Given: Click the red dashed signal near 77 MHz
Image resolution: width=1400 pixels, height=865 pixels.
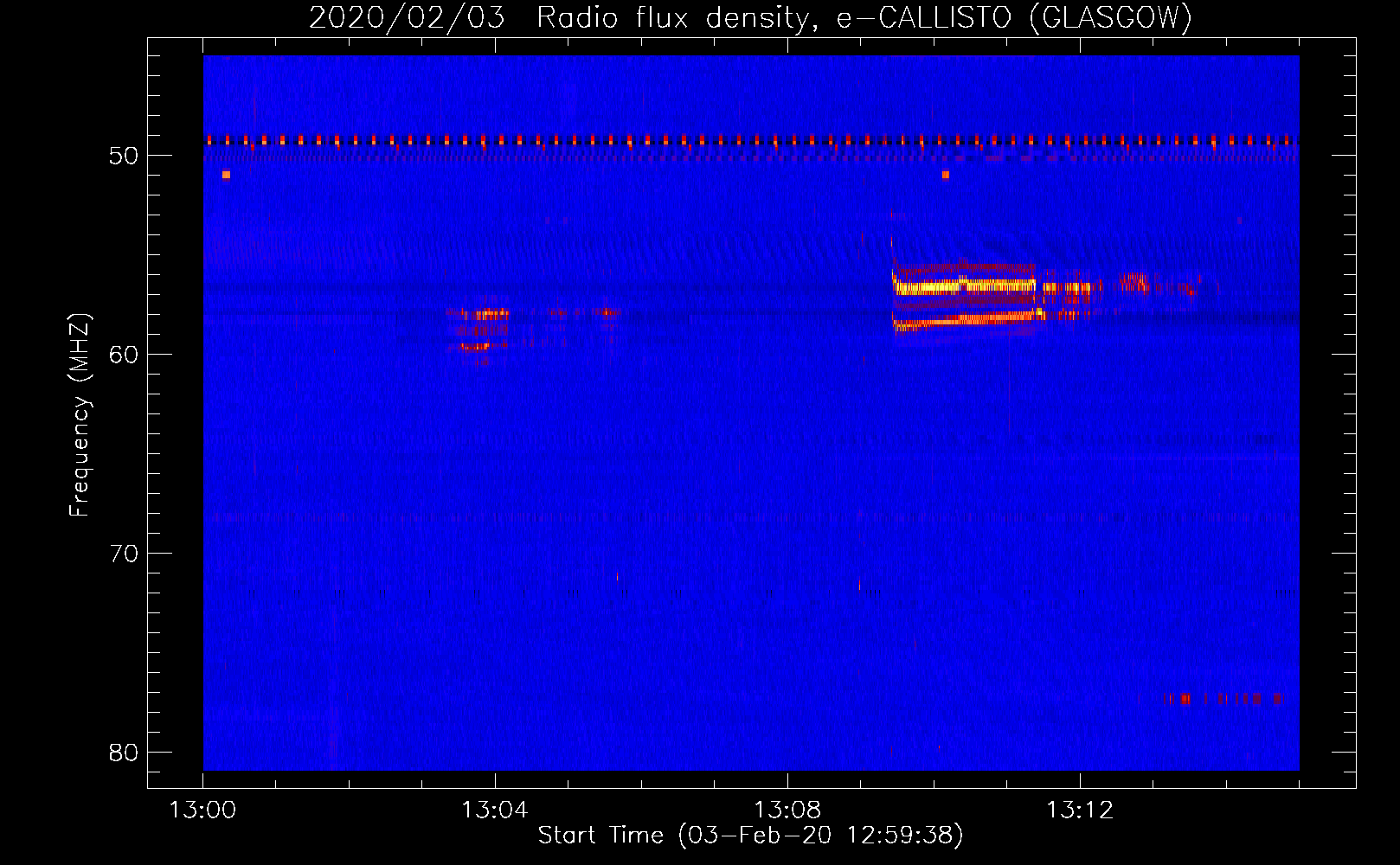Looking at the screenshot, I should click(1223, 699).
